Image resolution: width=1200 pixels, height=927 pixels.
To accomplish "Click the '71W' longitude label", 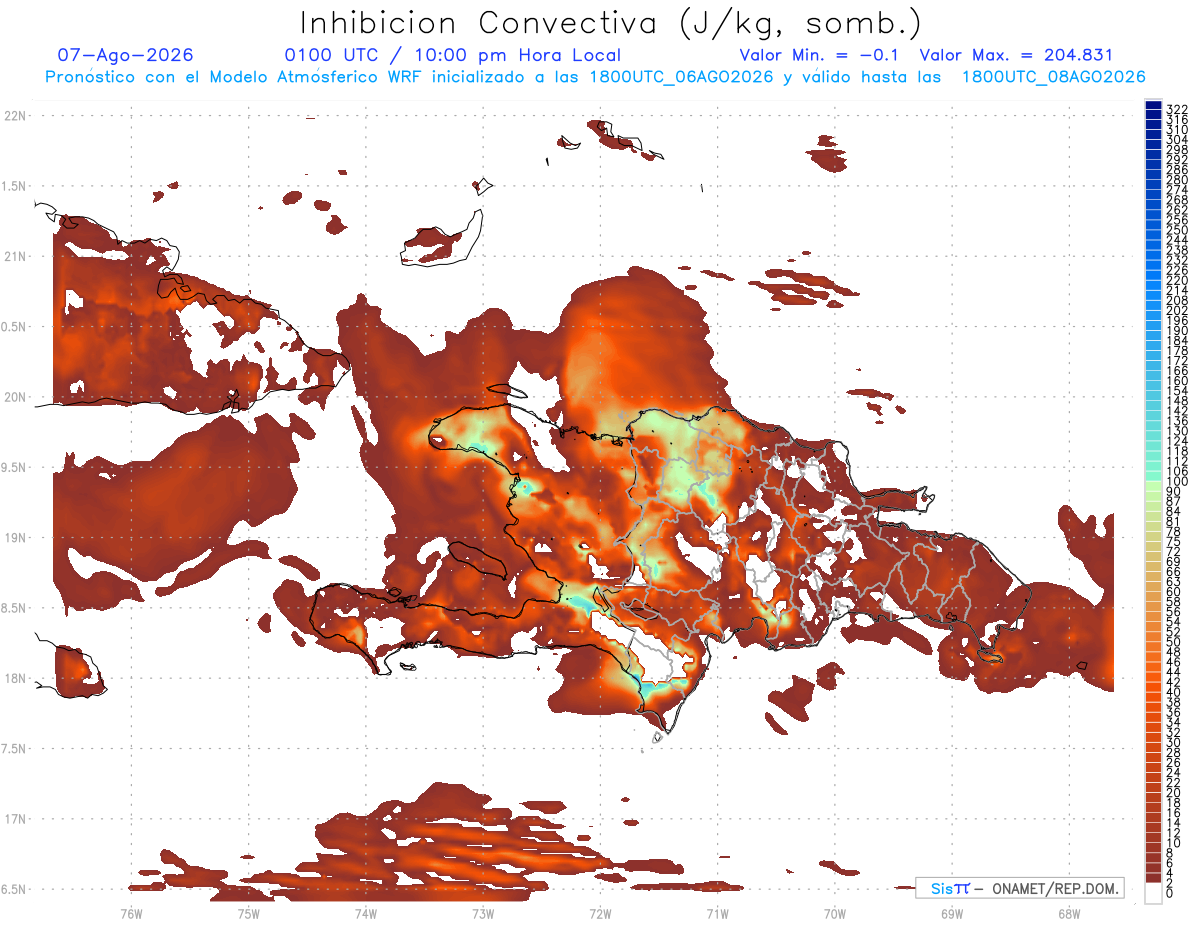I will pos(717,913).
